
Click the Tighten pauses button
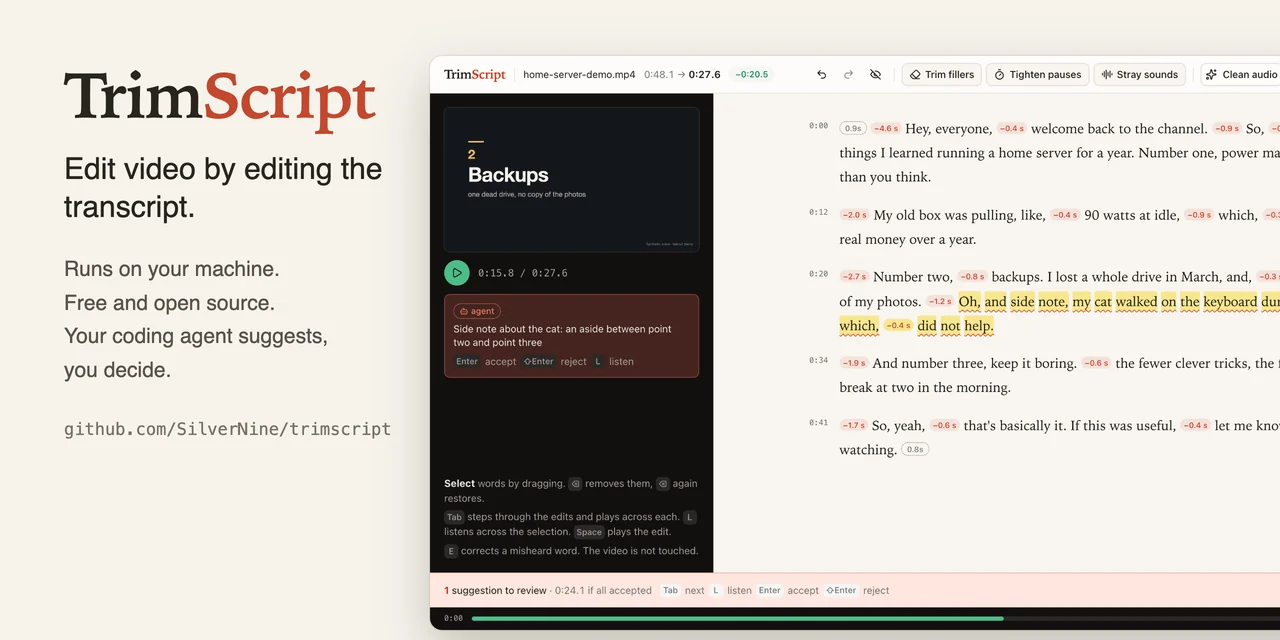[x=1036, y=75]
